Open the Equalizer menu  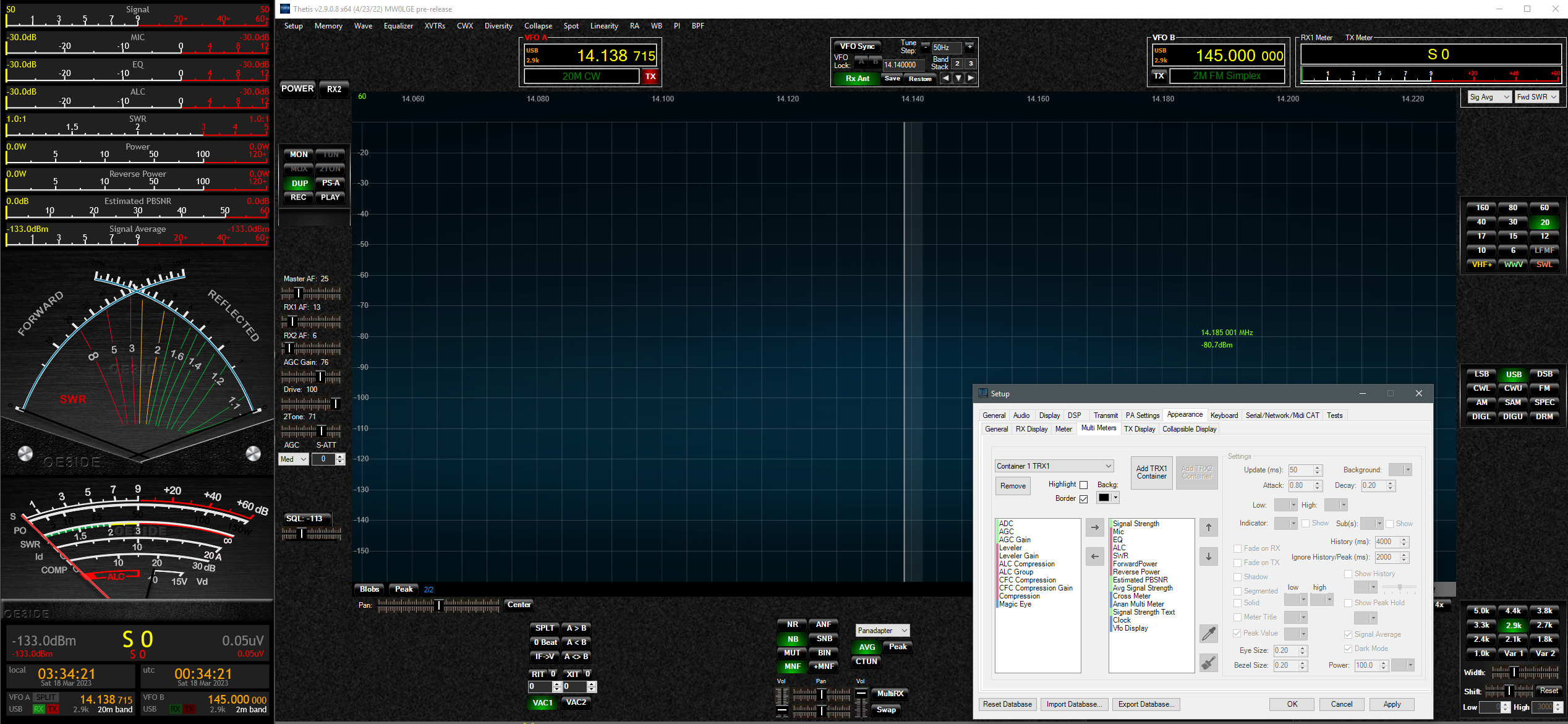click(398, 26)
